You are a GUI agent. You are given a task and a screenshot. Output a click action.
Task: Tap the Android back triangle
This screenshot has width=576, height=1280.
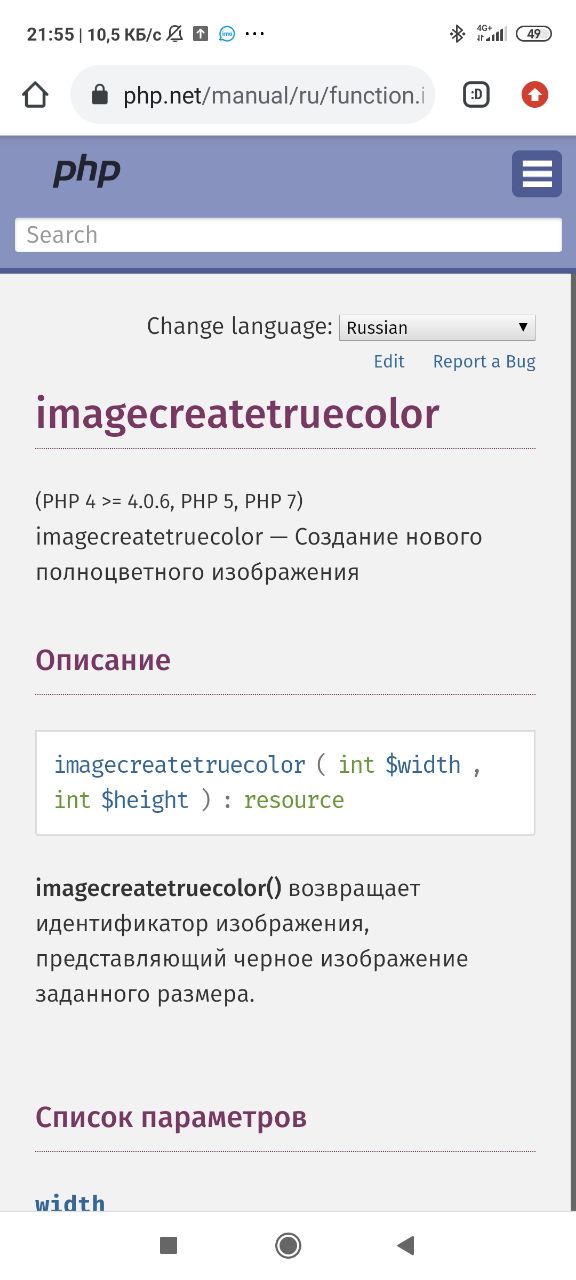click(x=405, y=1245)
